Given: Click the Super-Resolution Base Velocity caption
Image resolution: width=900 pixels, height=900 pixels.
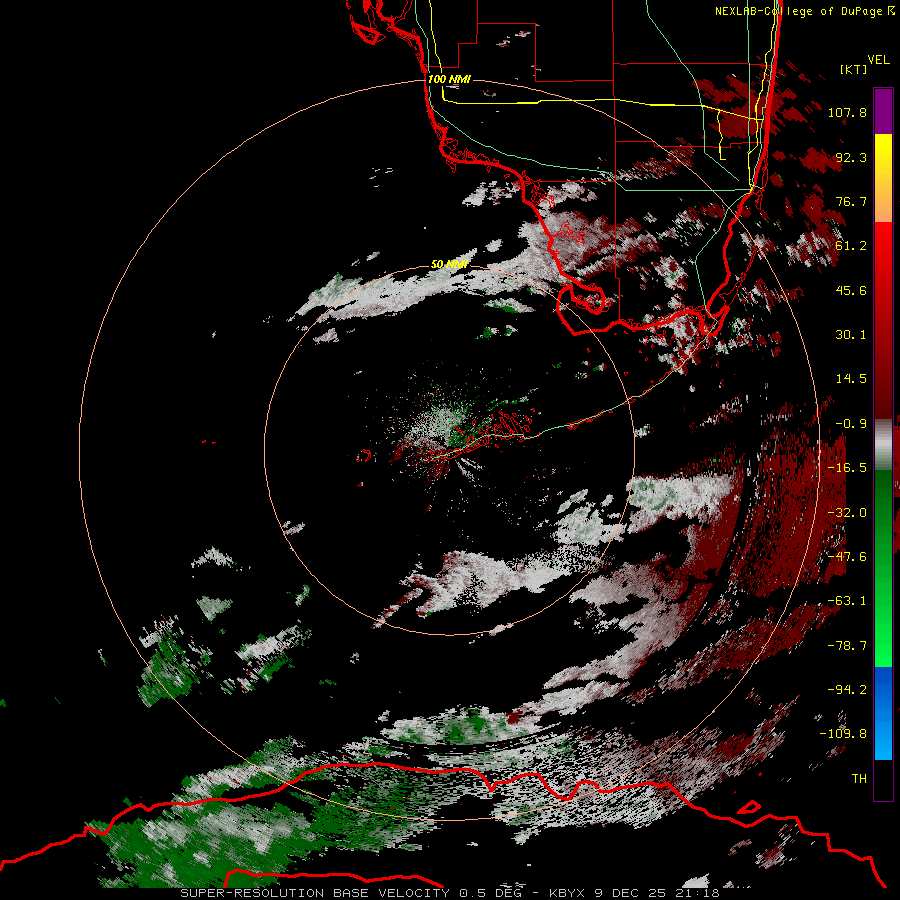Looking at the screenshot, I should tap(449, 893).
